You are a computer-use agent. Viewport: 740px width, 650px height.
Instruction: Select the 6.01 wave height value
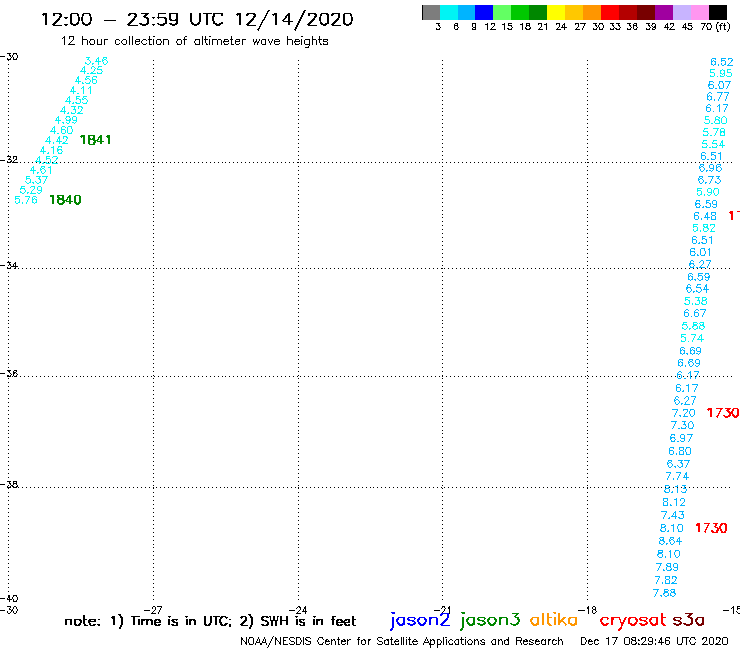click(x=700, y=253)
